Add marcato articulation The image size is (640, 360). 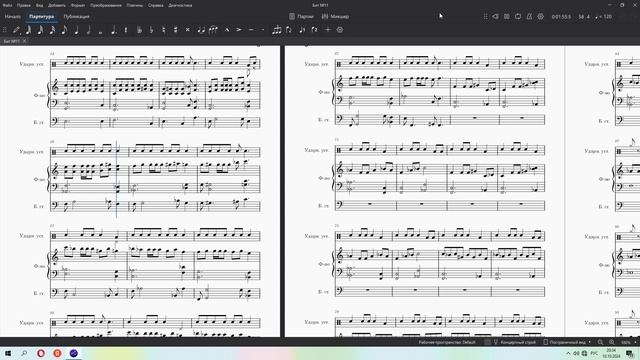pos(227,30)
